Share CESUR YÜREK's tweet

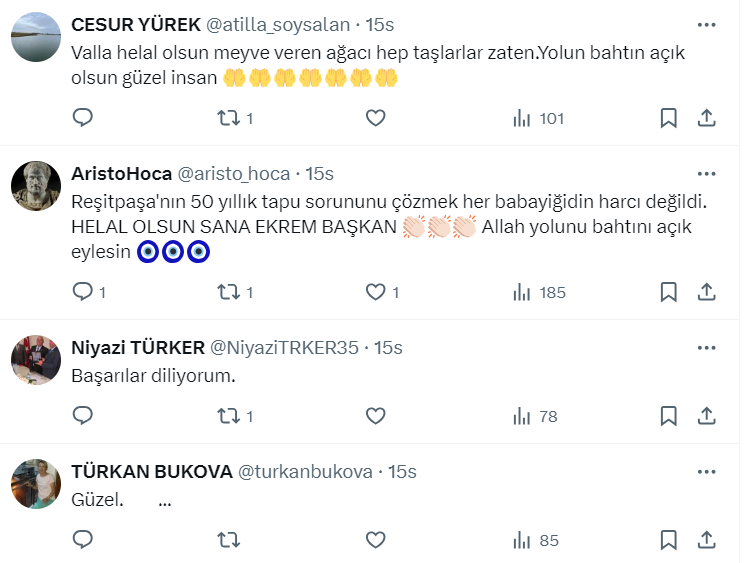[x=706, y=118]
